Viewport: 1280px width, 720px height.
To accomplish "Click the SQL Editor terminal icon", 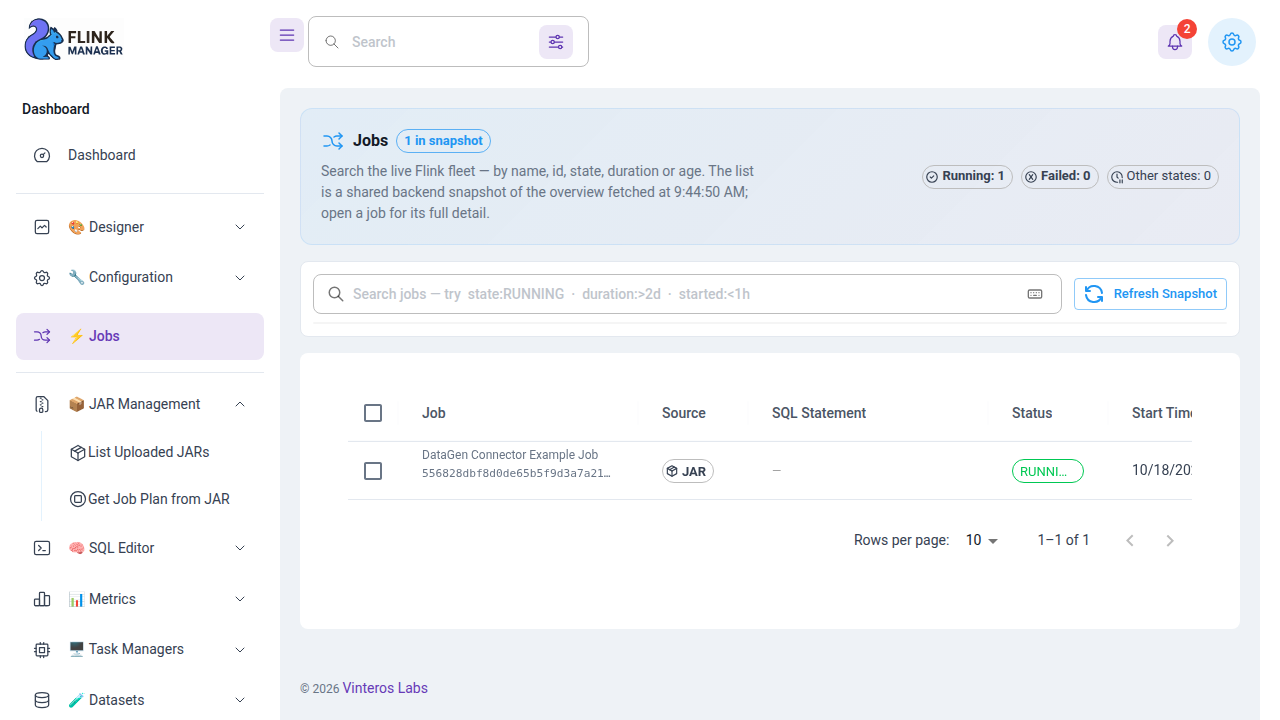I will point(42,548).
